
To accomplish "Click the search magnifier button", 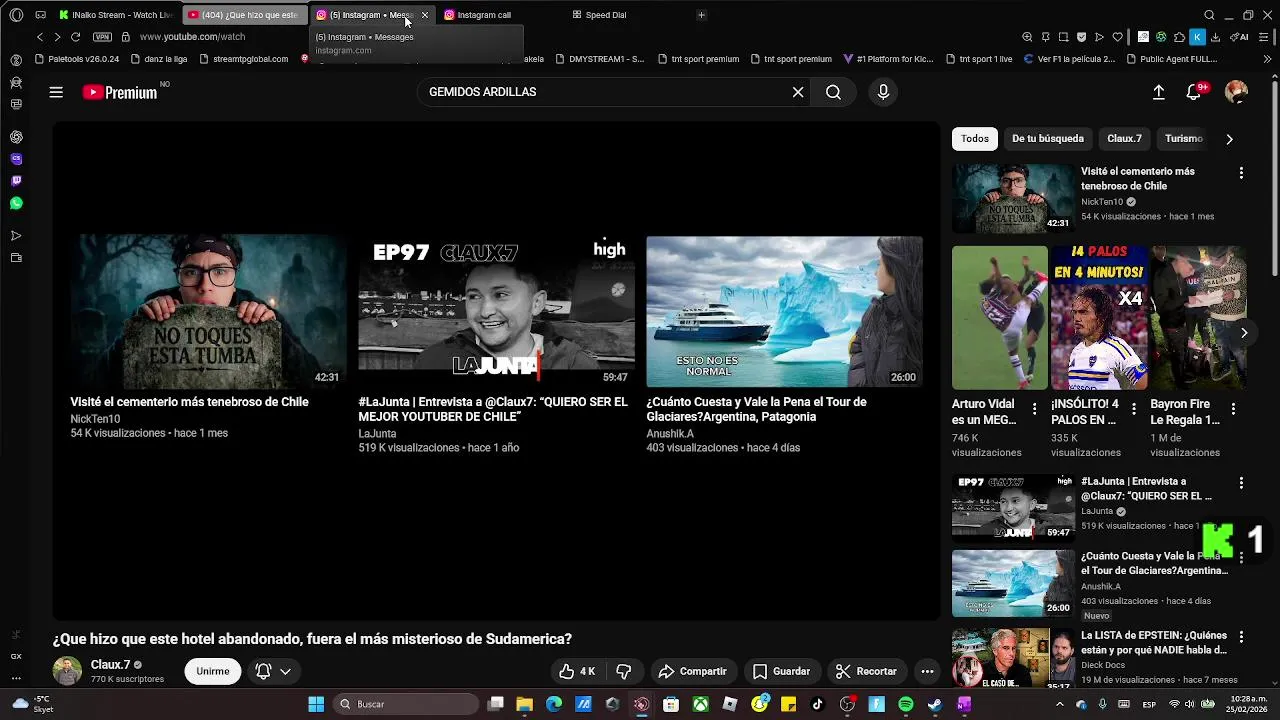I will click(833, 92).
